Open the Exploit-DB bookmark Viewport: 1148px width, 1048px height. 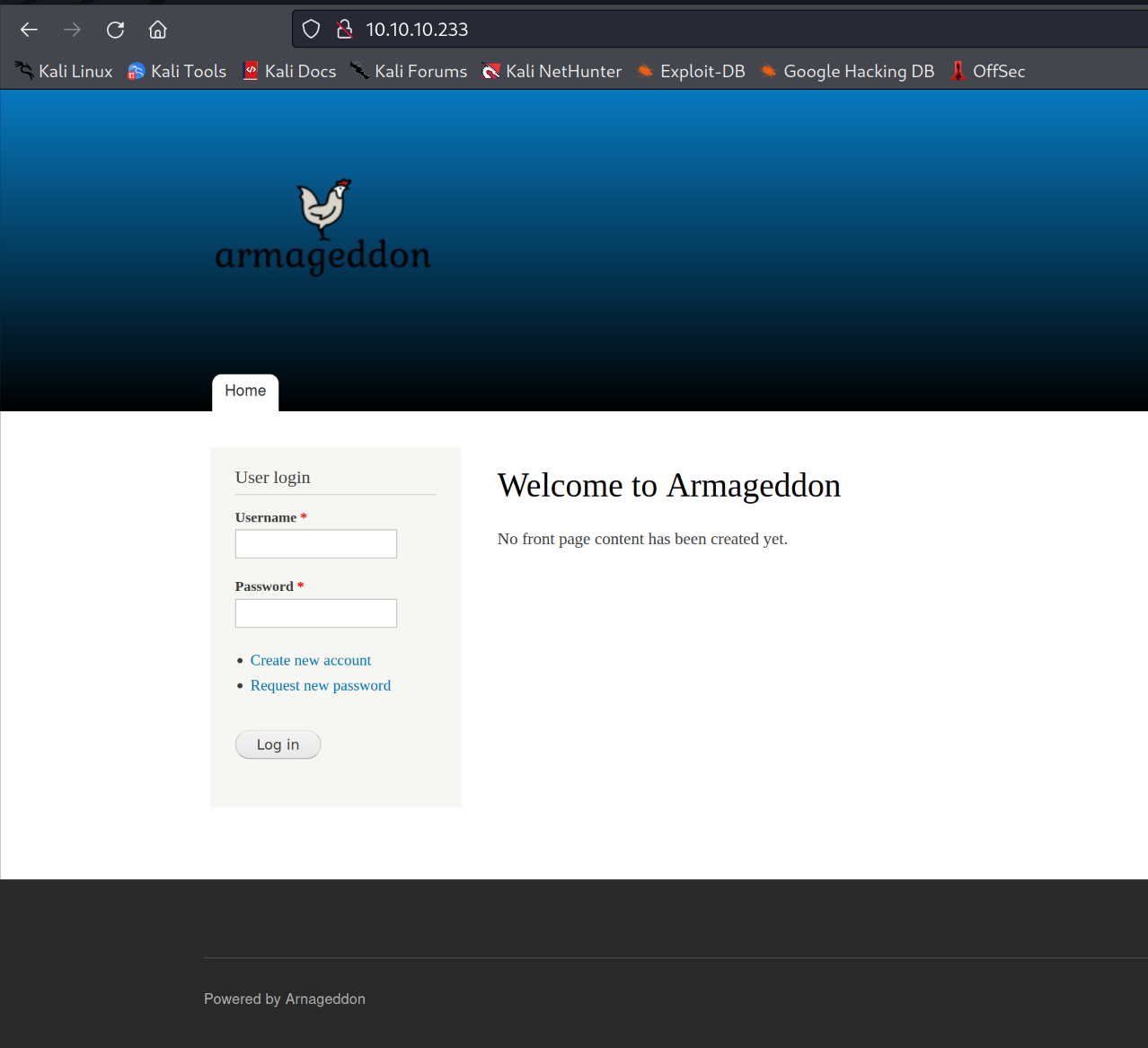(691, 71)
